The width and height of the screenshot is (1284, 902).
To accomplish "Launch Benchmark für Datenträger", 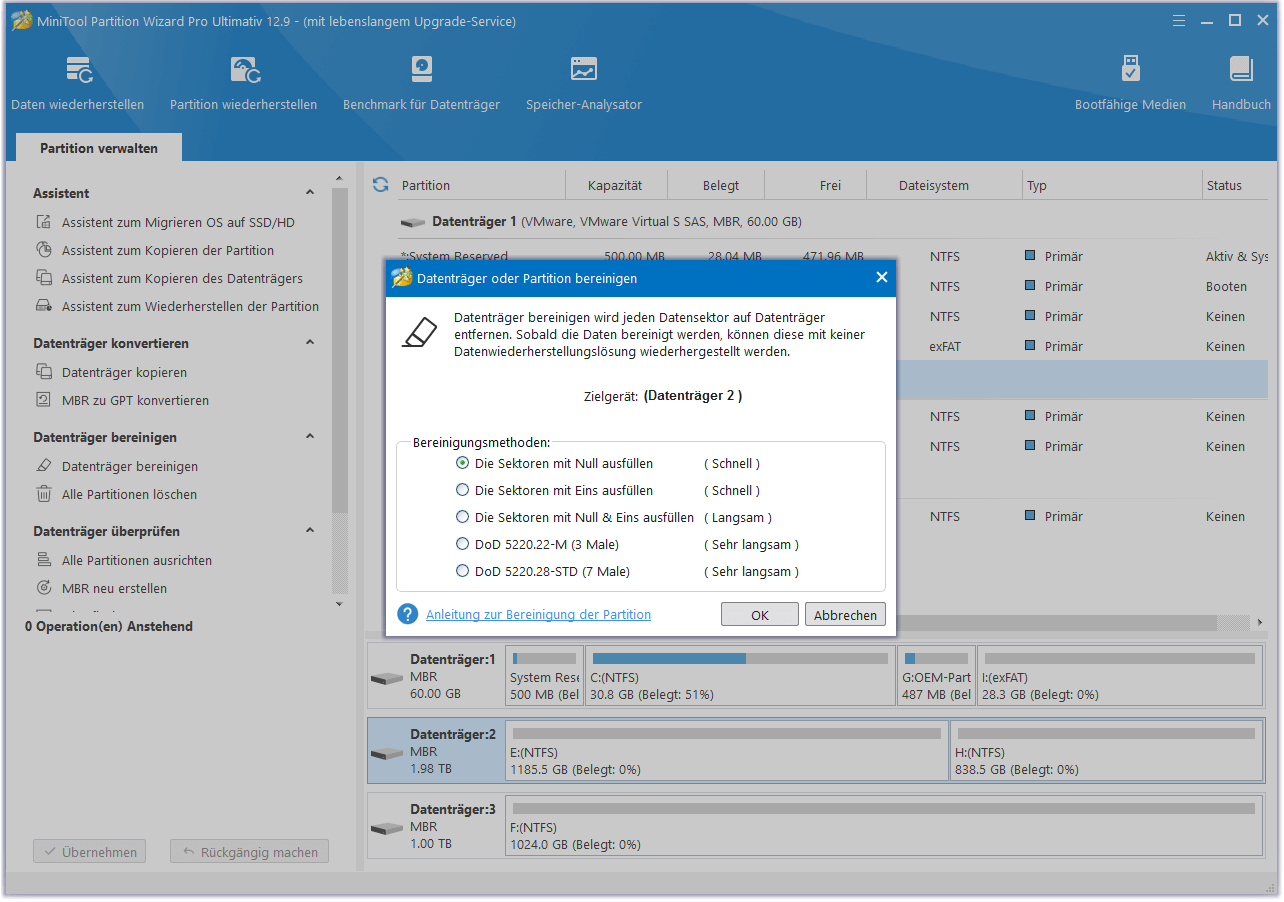I will (421, 84).
